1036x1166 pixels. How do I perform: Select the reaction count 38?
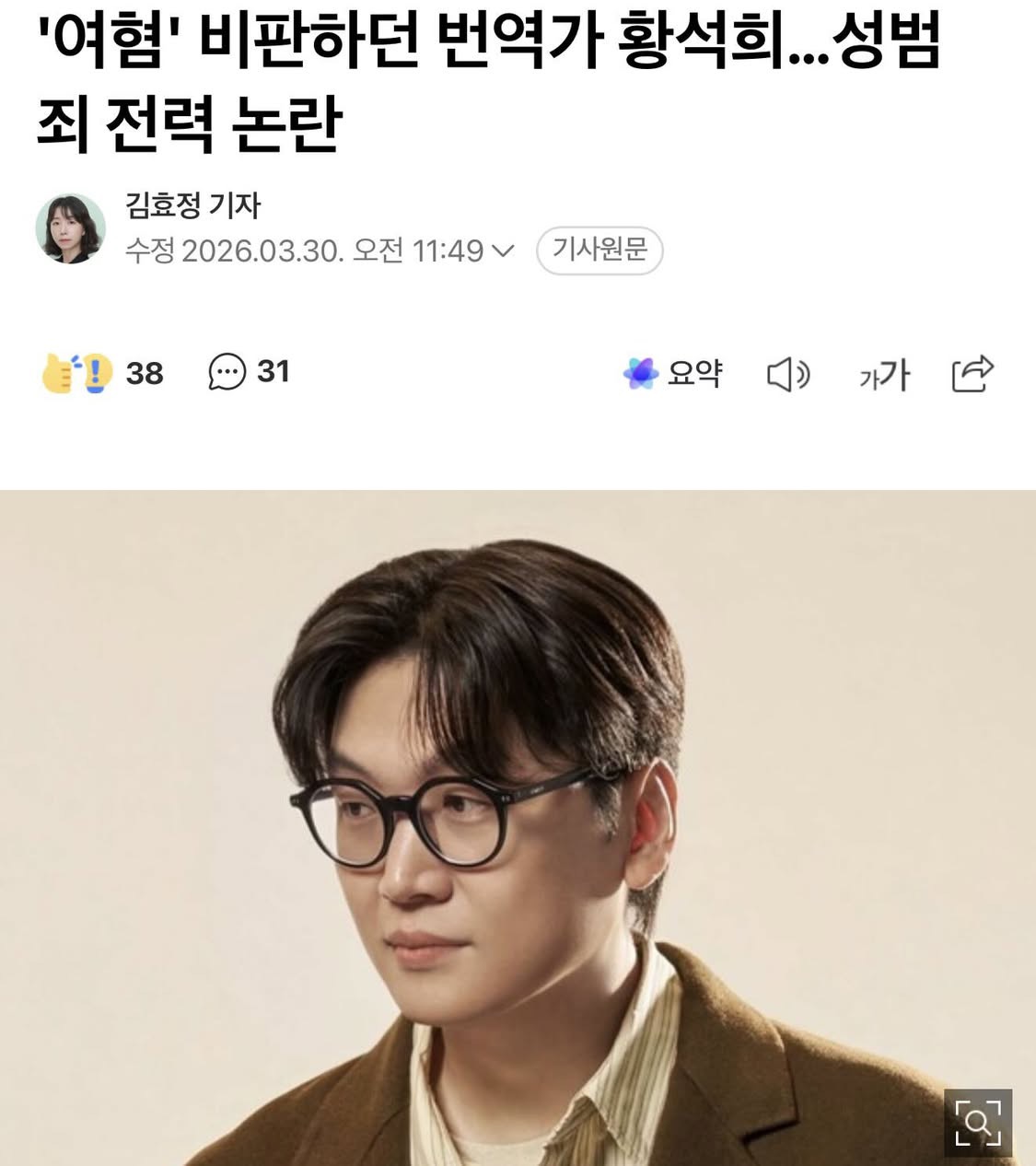(145, 373)
